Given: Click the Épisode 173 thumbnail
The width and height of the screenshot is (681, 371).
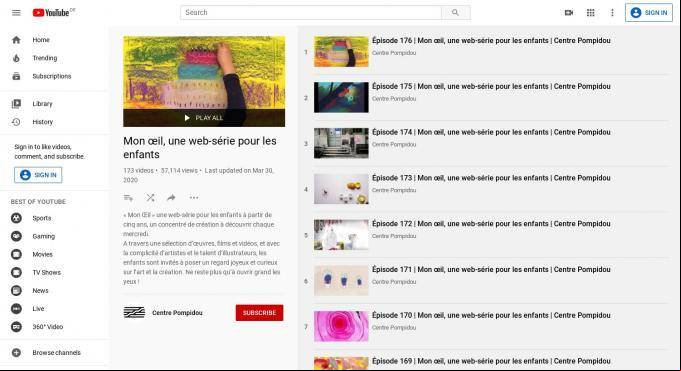Looking at the screenshot, I should click(341, 189).
